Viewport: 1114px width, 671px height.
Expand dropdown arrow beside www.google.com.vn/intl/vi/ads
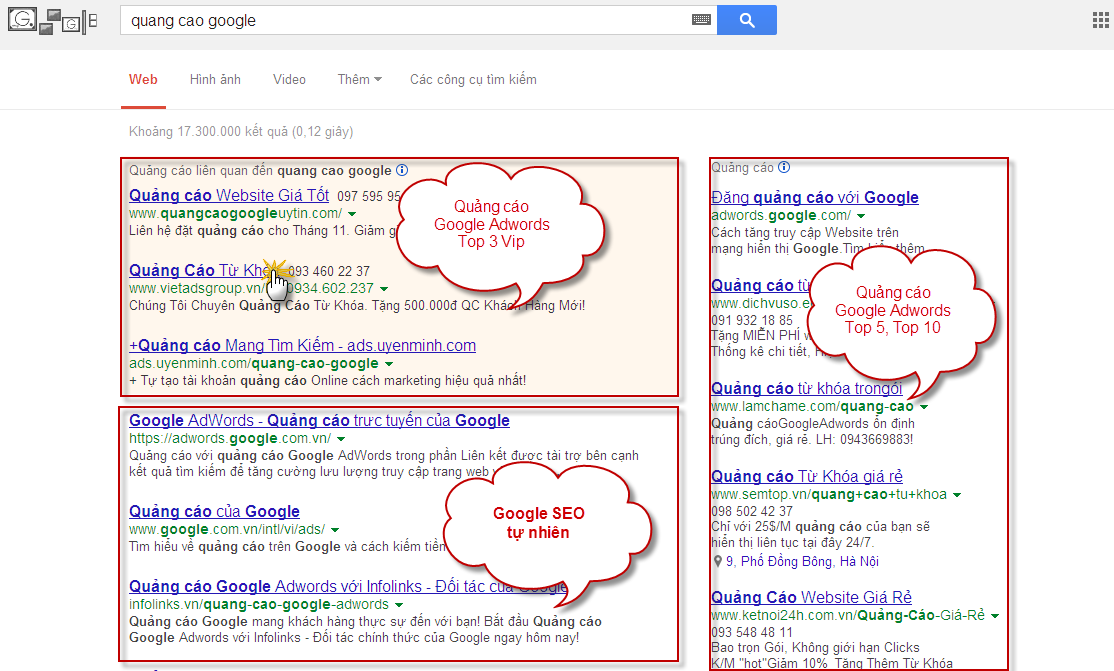pyautogui.click(x=336, y=530)
